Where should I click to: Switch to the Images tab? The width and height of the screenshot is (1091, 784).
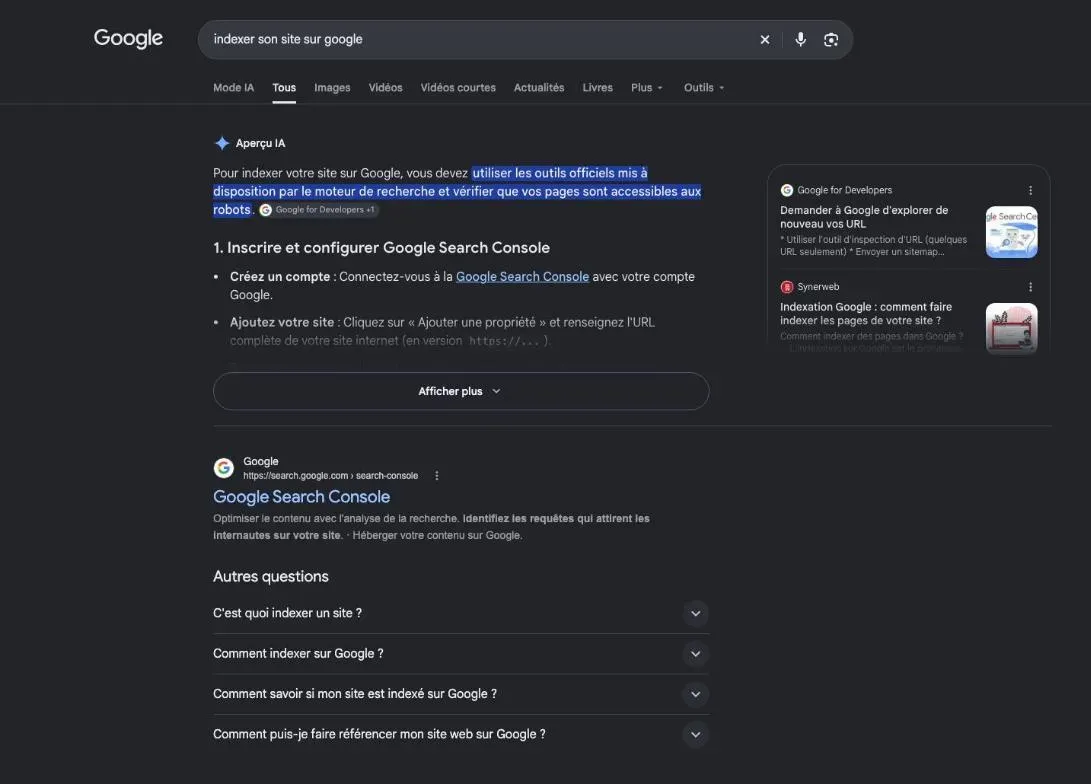[332, 88]
